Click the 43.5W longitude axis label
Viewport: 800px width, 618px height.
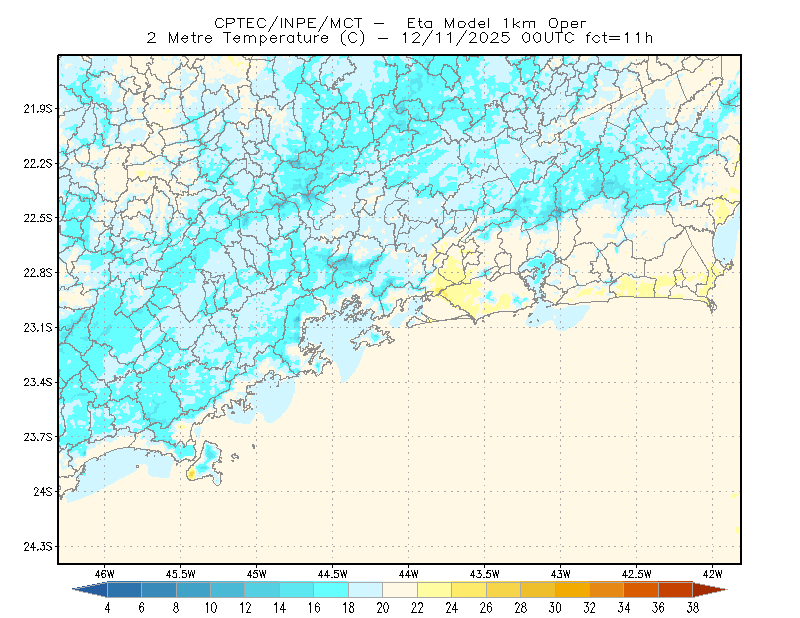click(x=484, y=574)
